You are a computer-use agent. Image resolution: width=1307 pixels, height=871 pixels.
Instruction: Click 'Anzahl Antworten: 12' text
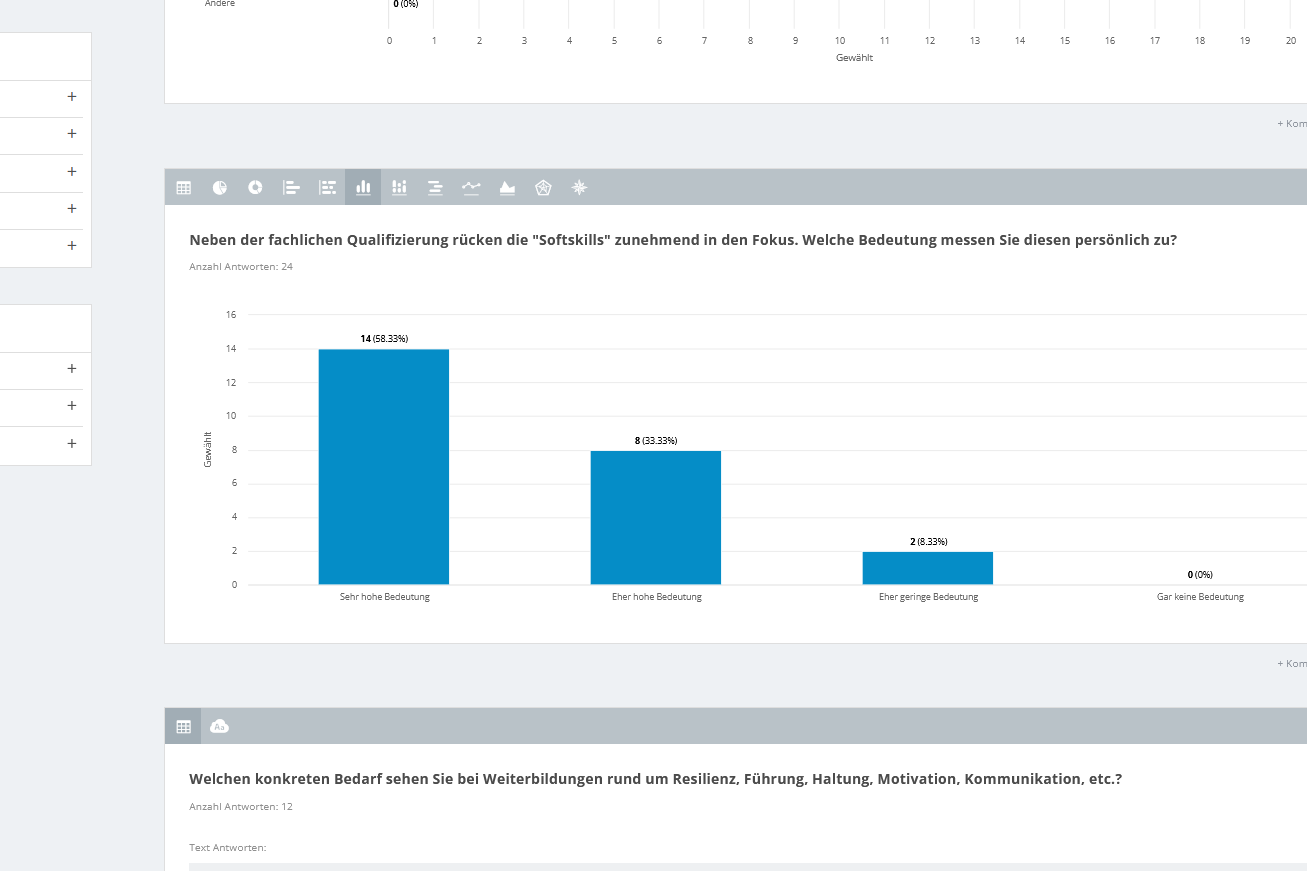tap(241, 807)
